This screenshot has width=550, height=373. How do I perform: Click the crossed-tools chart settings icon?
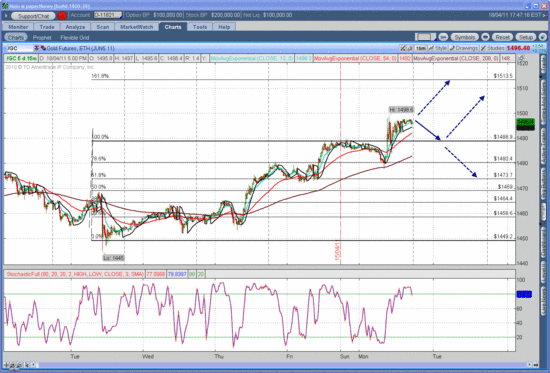[x=403, y=48]
